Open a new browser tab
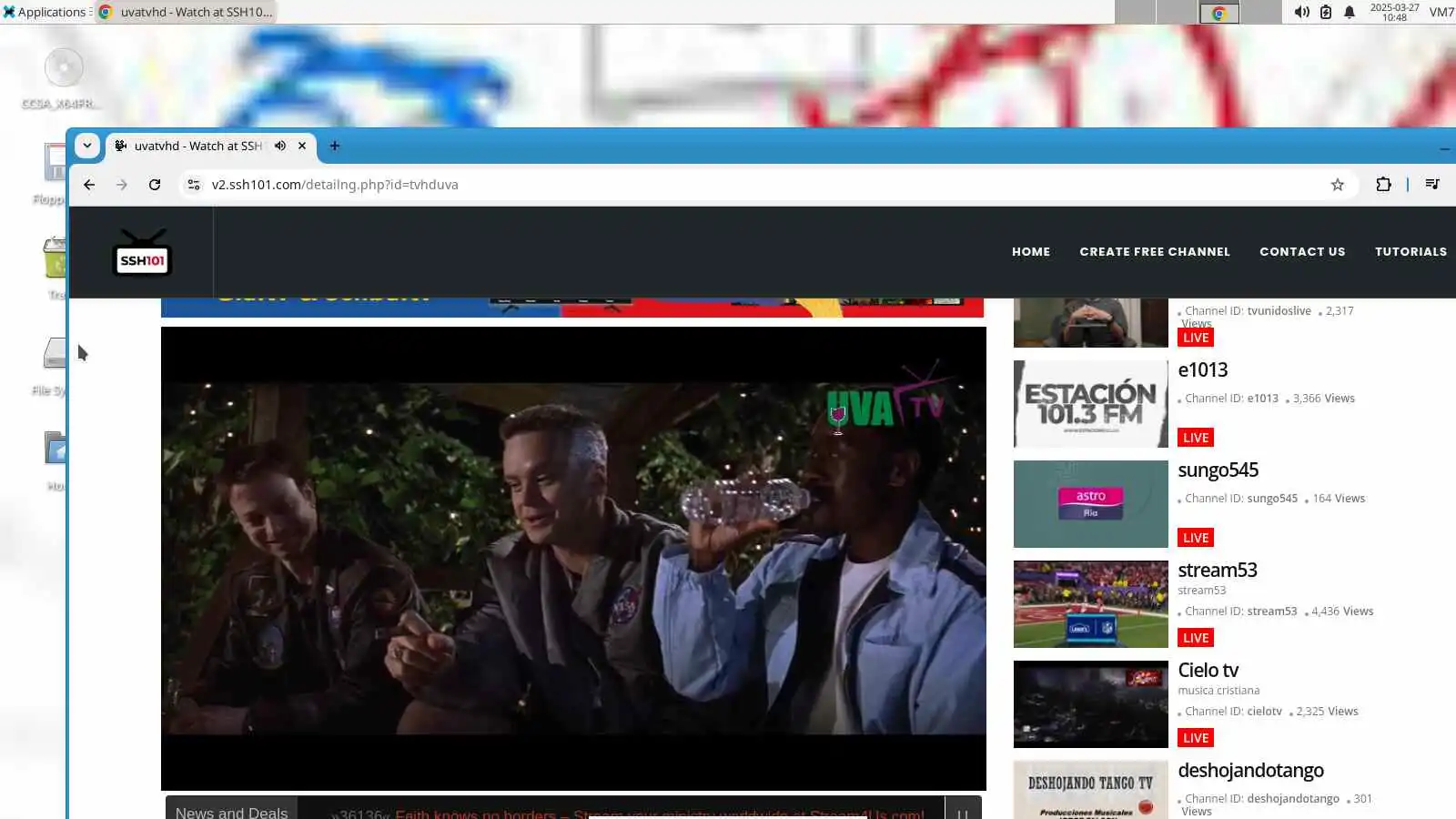Image resolution: width=1456 pixels, height=819 pixels. [335, 146]
